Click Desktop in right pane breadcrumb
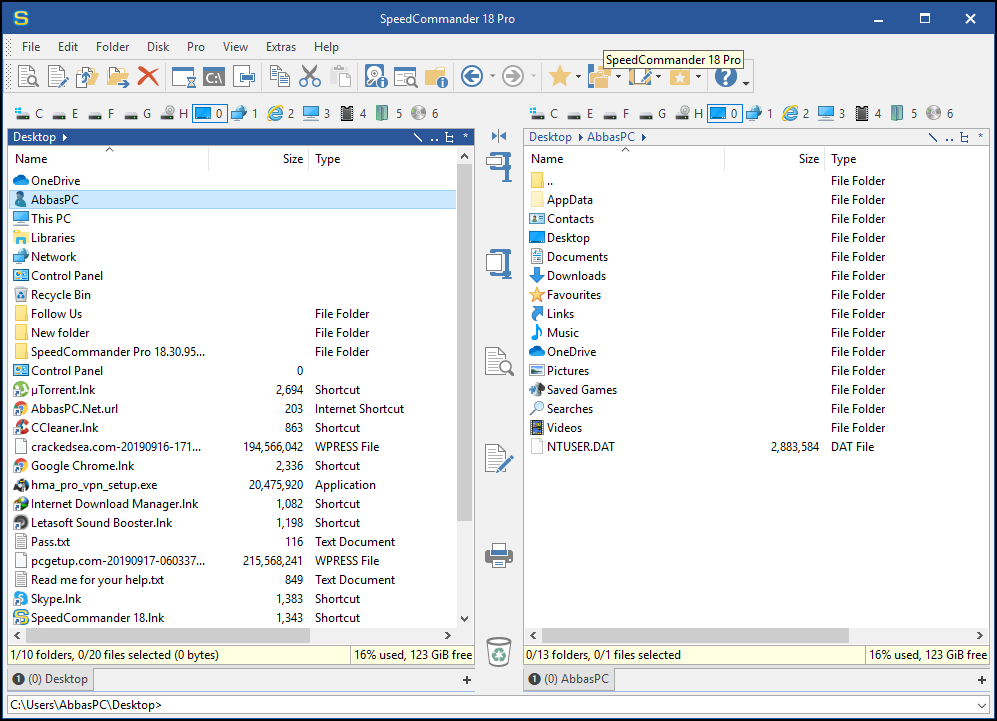 [x=550, y=137]
